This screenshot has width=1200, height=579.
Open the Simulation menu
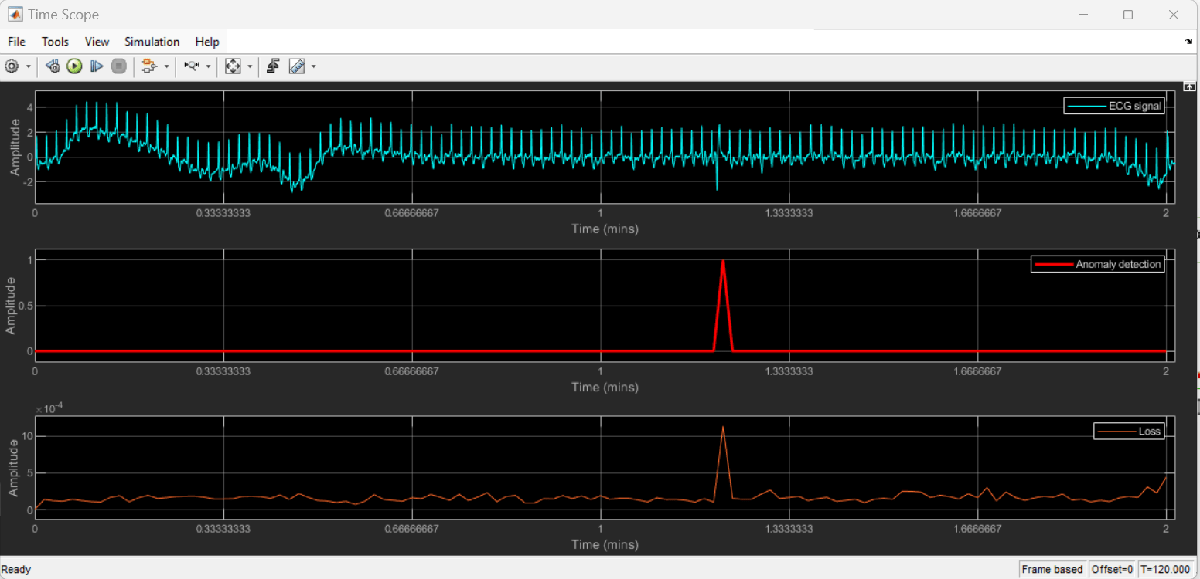click(151, 41)
